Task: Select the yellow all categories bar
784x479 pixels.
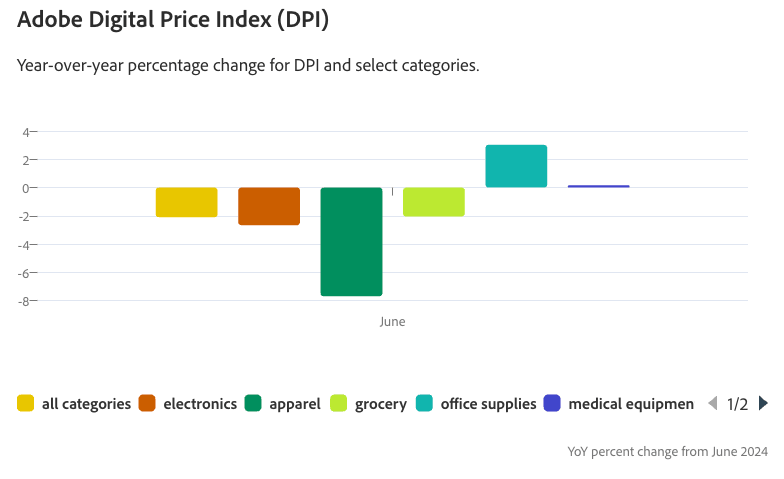Action: 187,202
